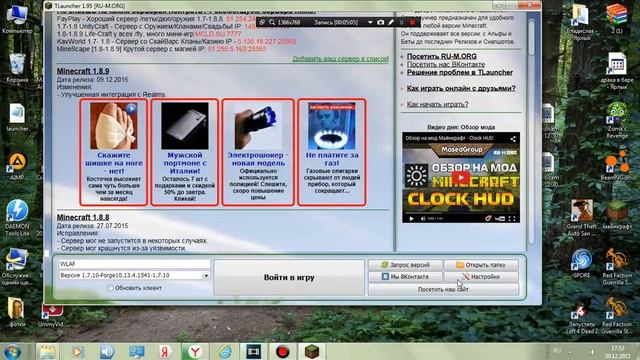The image size is (640, 360).
Task: Share the Clock HUD video
Action: tap(513, 139)
